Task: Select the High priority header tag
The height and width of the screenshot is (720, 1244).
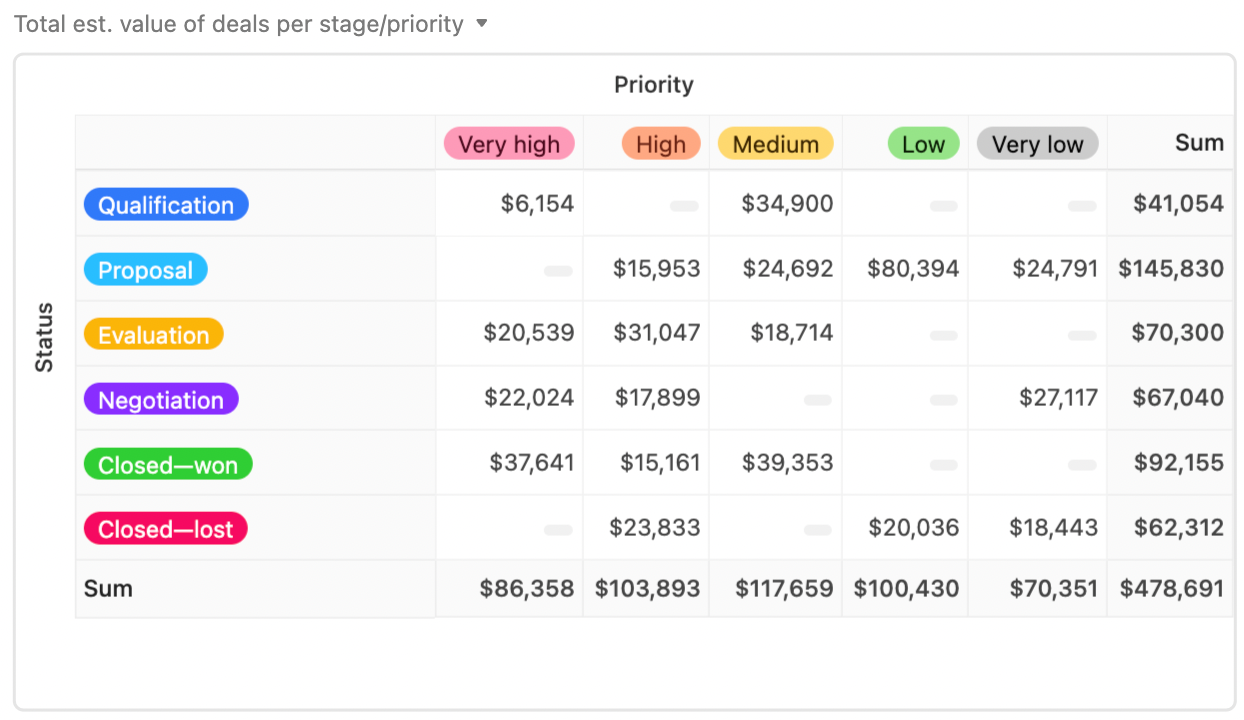Action: [x=660, y=144]
